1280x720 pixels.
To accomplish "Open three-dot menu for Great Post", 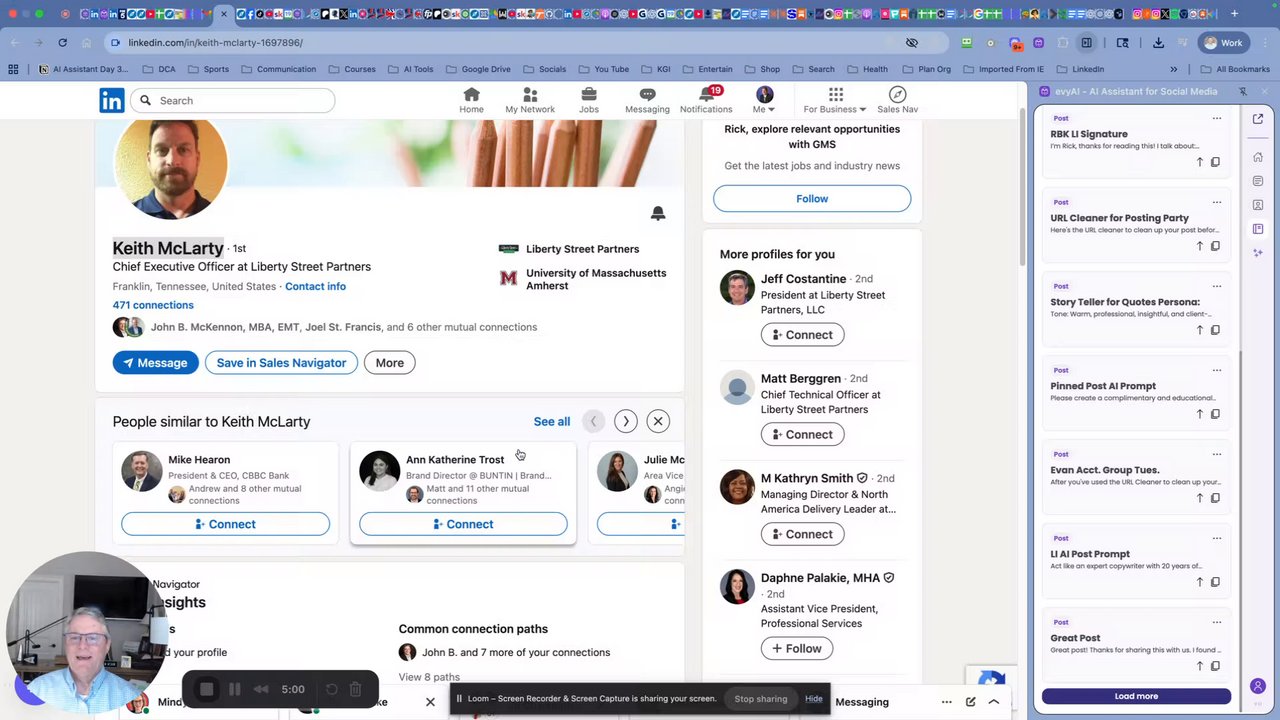I will click(x=1217, y=622).
